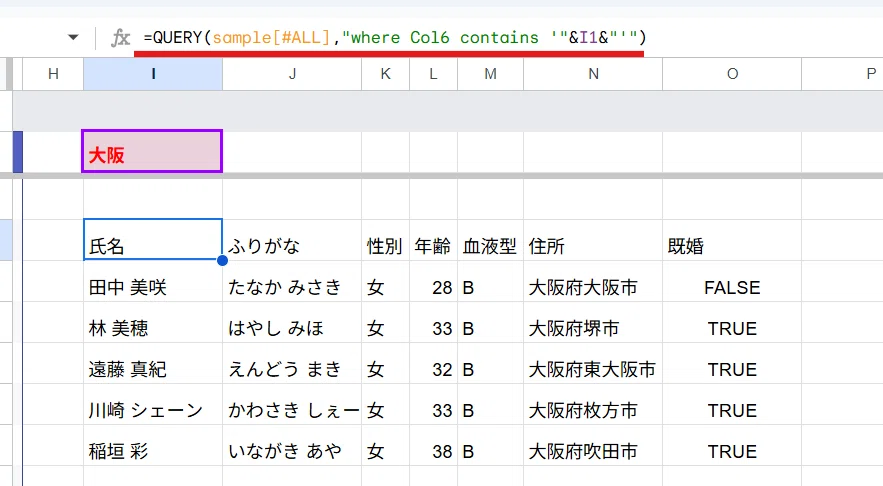Select blood type B in 稲垣 彩 row
Screen dimensions: 883x486
(x=490, y=445)
